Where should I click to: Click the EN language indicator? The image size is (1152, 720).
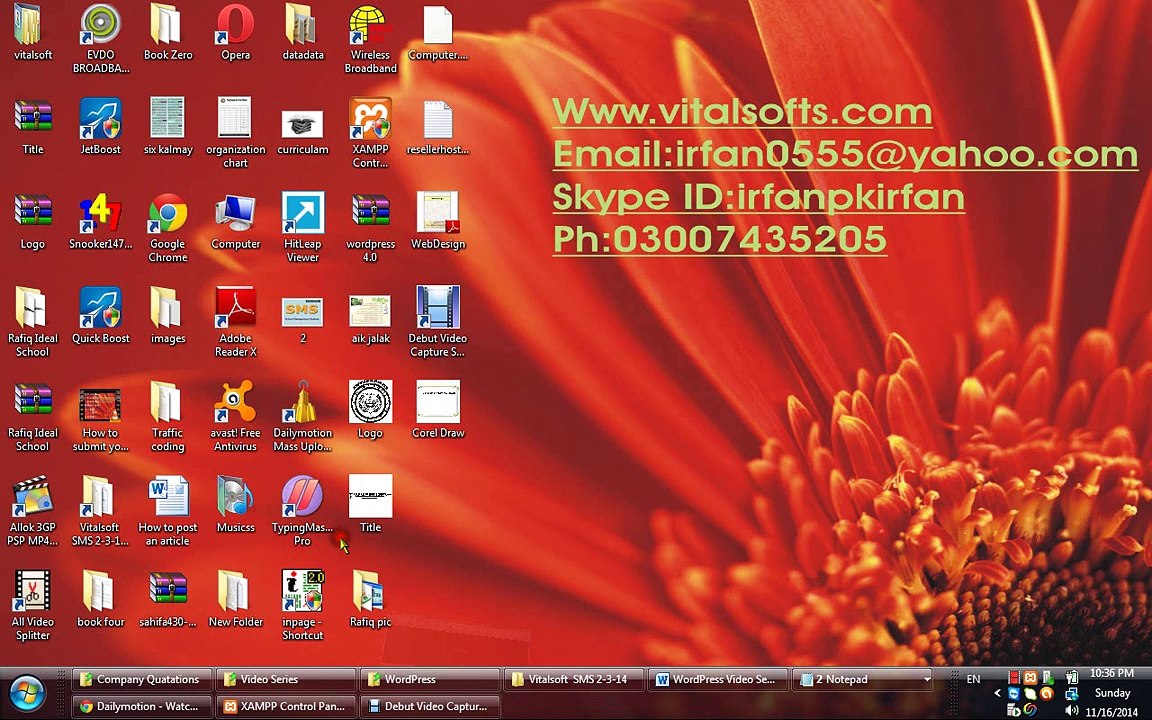(x=973, y=680)
